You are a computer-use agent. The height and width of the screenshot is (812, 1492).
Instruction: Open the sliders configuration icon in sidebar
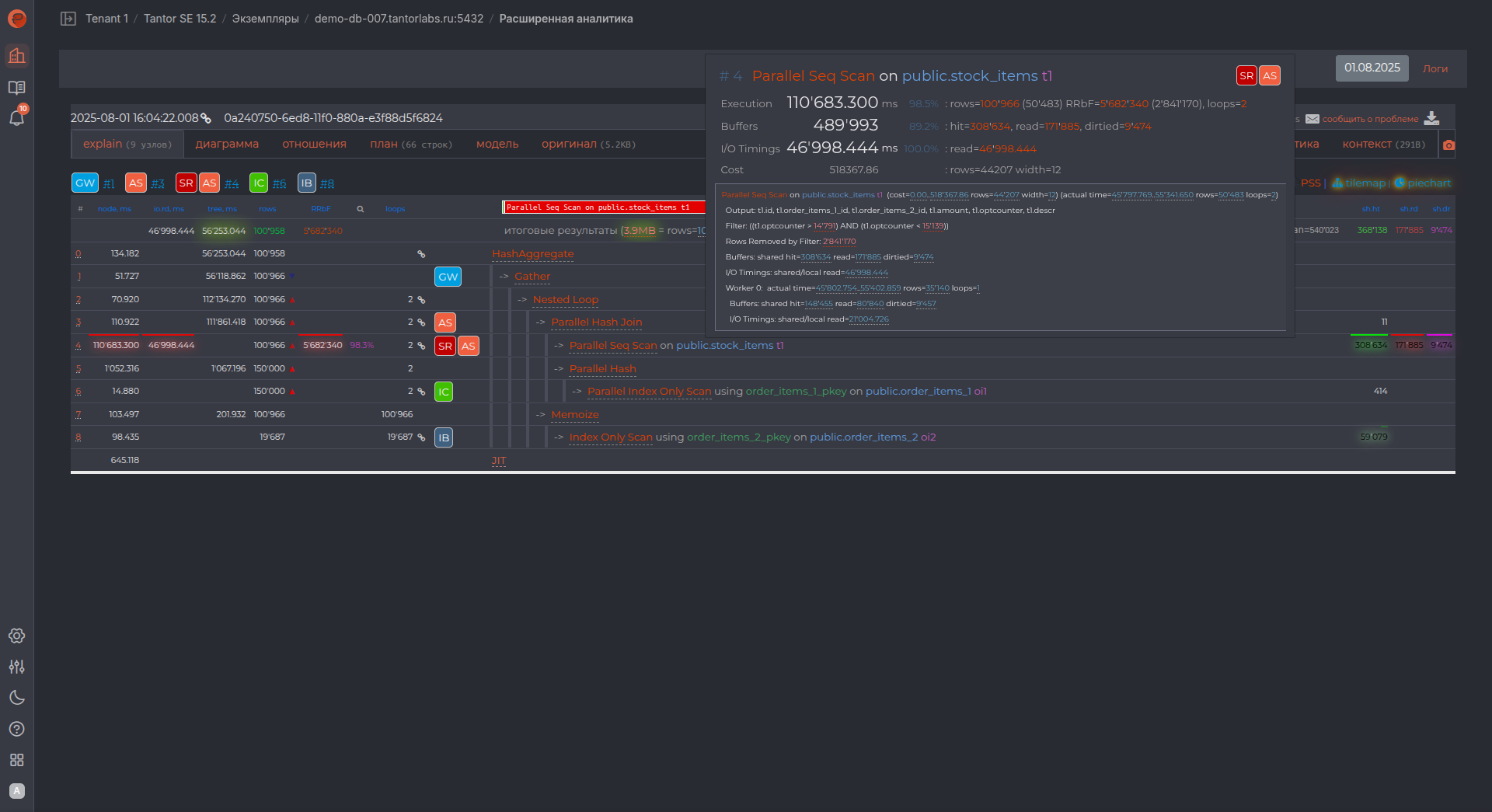[x=16, y=667]
